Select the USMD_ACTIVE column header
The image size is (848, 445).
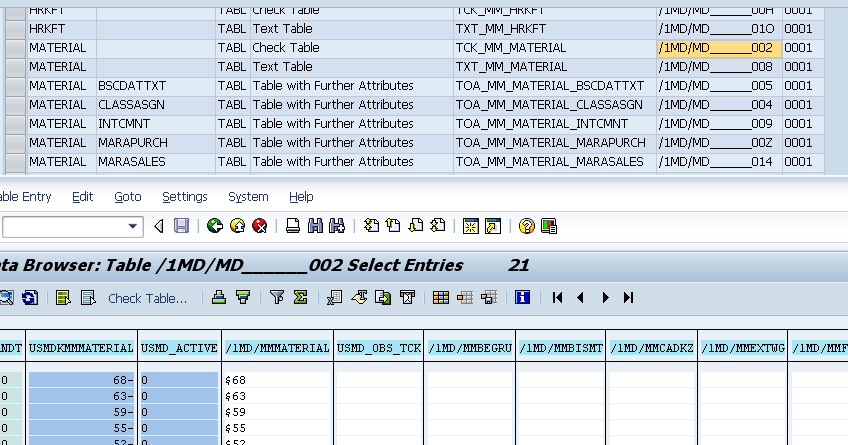coord(180,348)
